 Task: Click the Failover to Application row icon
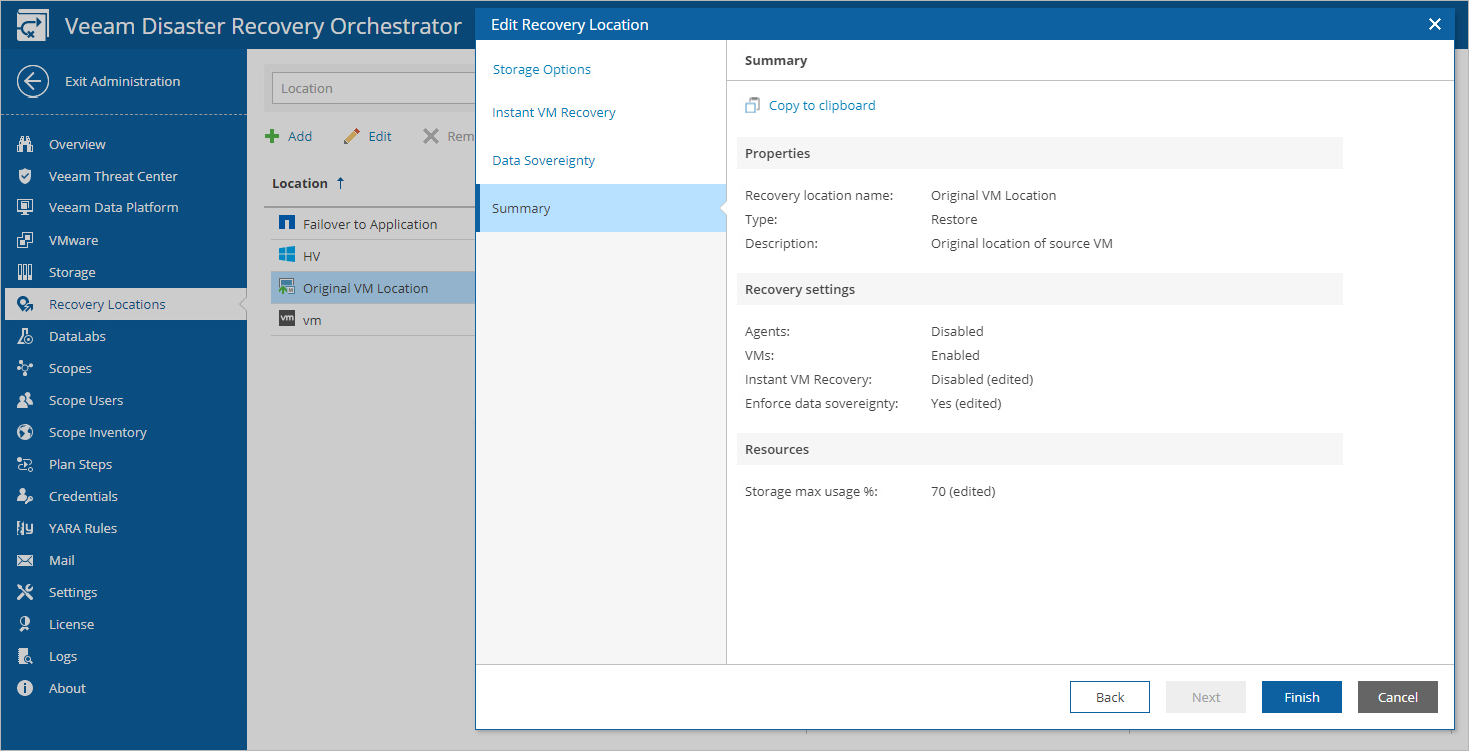287,223
